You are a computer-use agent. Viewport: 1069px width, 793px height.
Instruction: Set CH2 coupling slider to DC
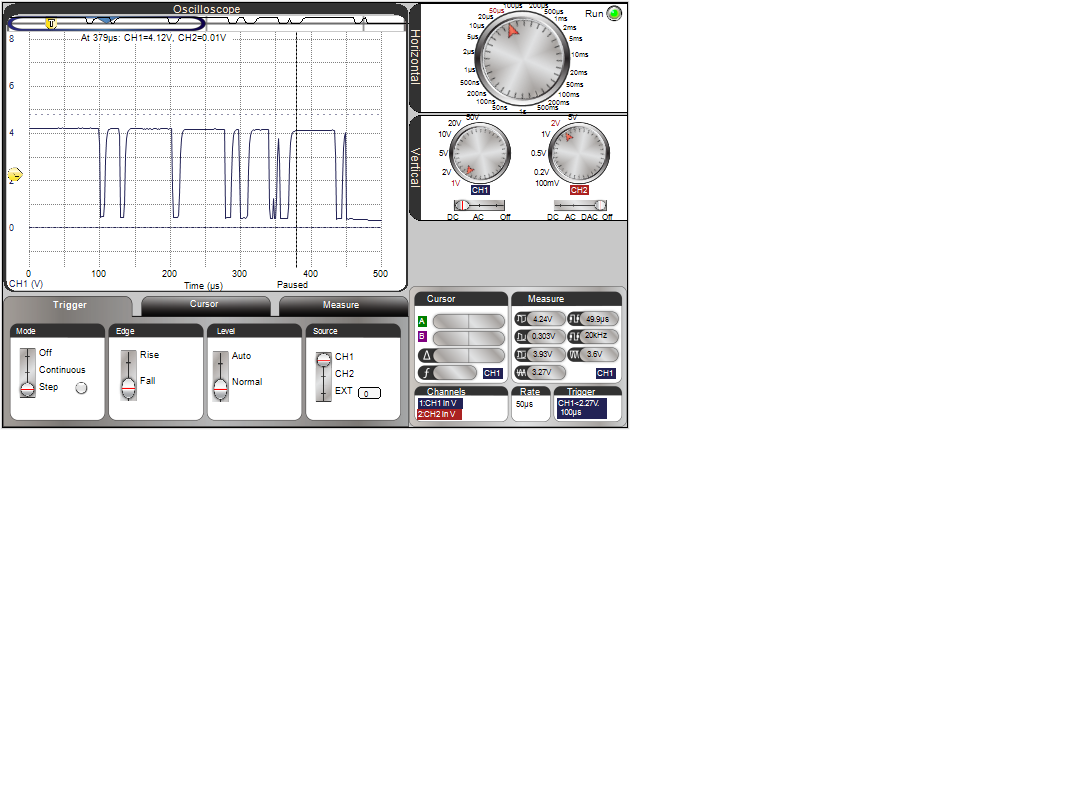point(554,205)
